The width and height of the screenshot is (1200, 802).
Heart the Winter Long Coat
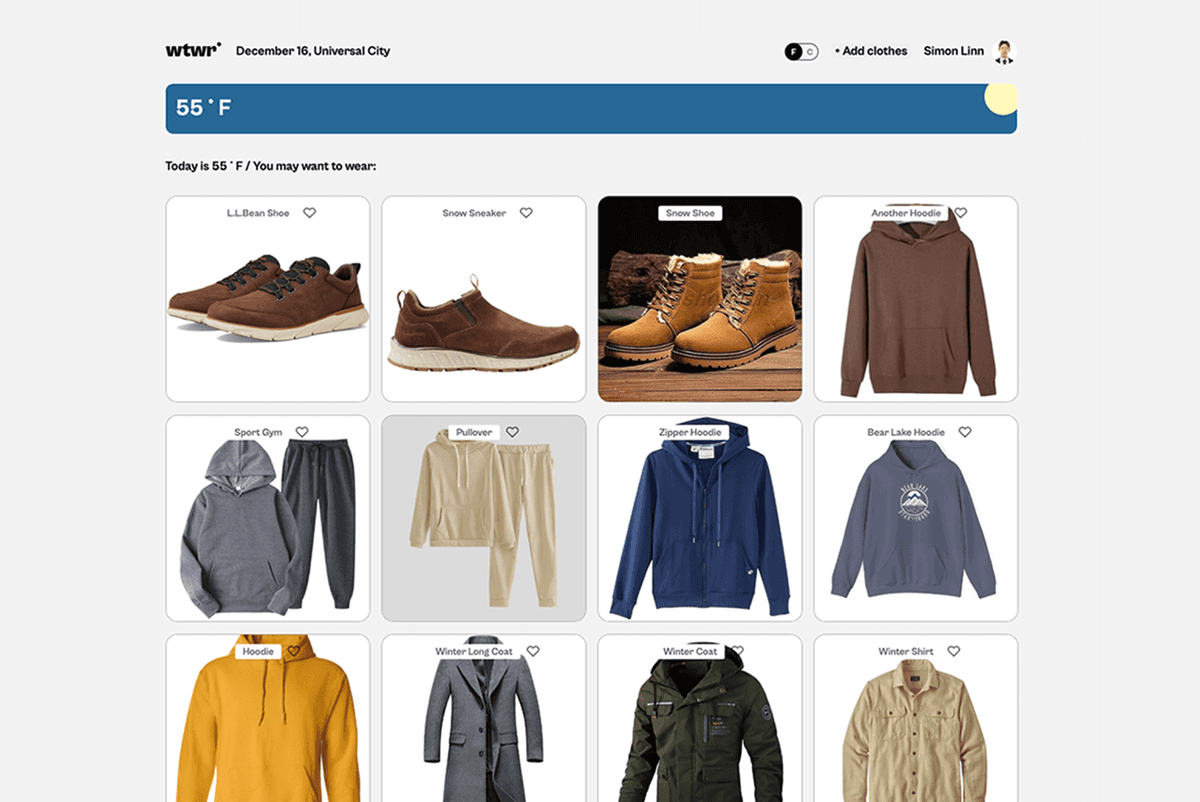[533, 650]
